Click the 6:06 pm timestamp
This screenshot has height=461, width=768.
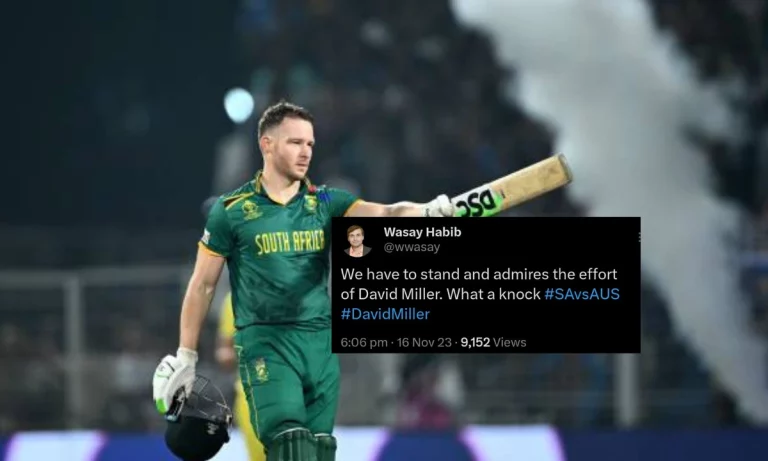click(x=364, y=342)
